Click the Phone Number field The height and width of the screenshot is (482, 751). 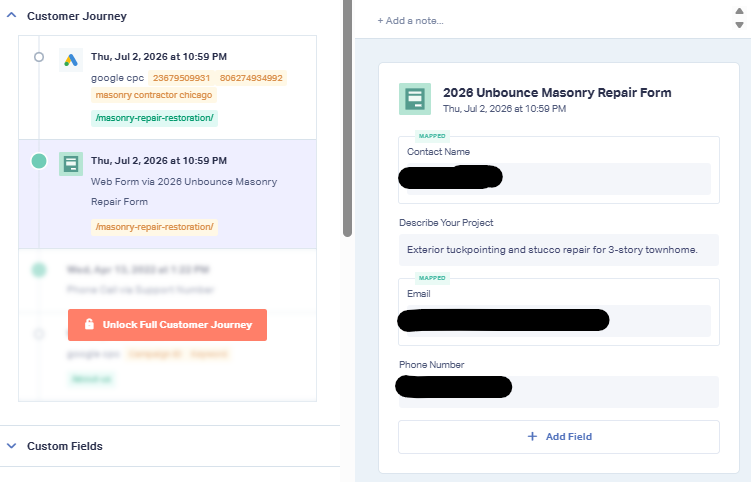tap(558, 392)
